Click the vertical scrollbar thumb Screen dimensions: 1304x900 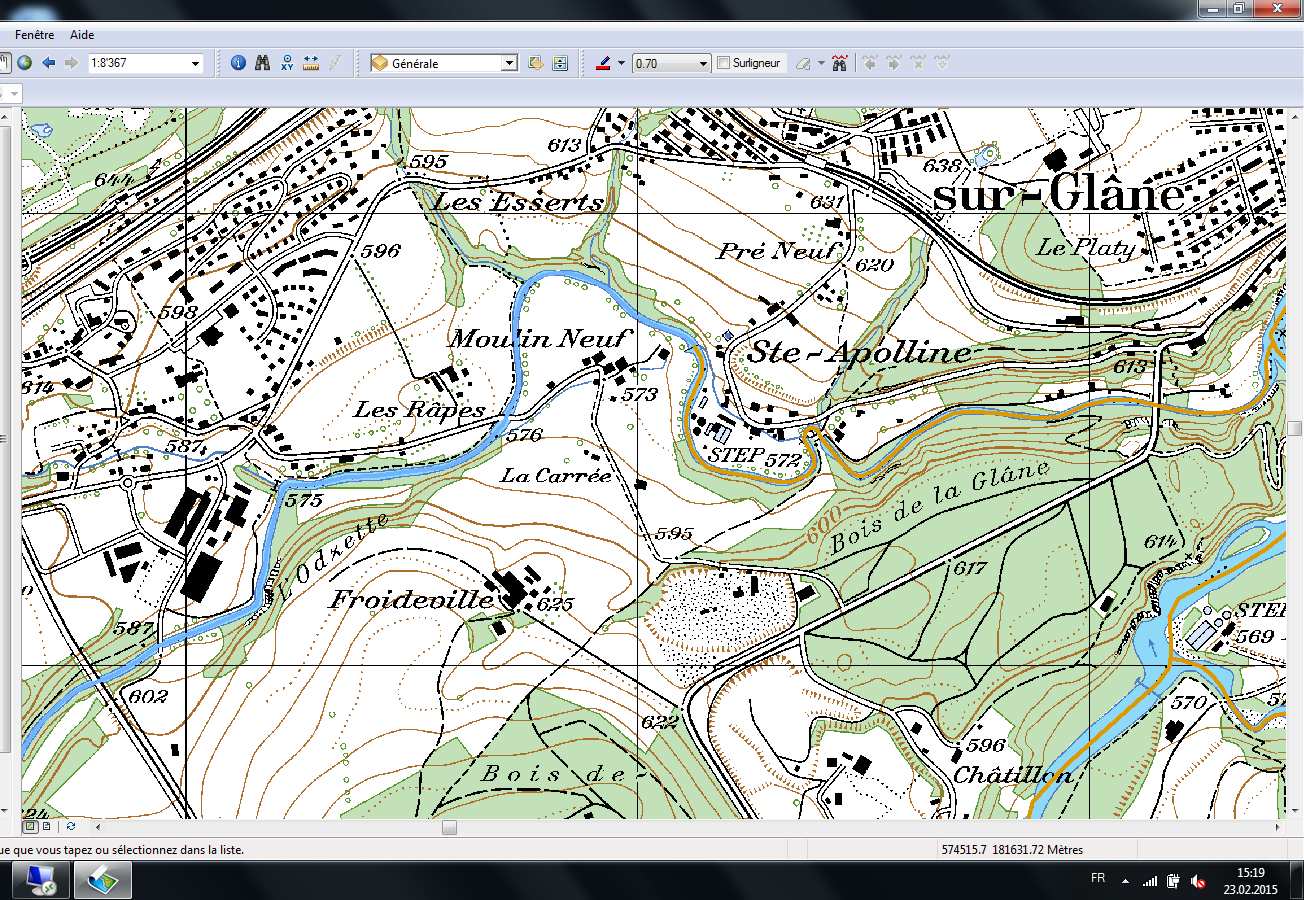[1295, 428]
